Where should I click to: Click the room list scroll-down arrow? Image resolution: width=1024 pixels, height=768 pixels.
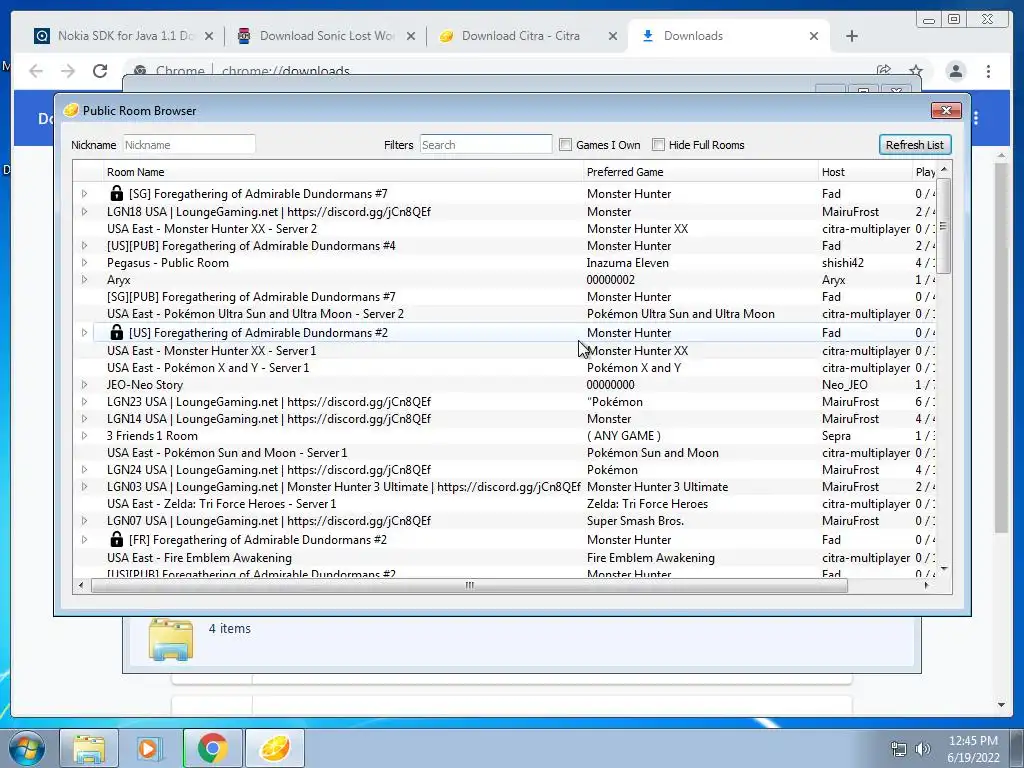point(944,569)
